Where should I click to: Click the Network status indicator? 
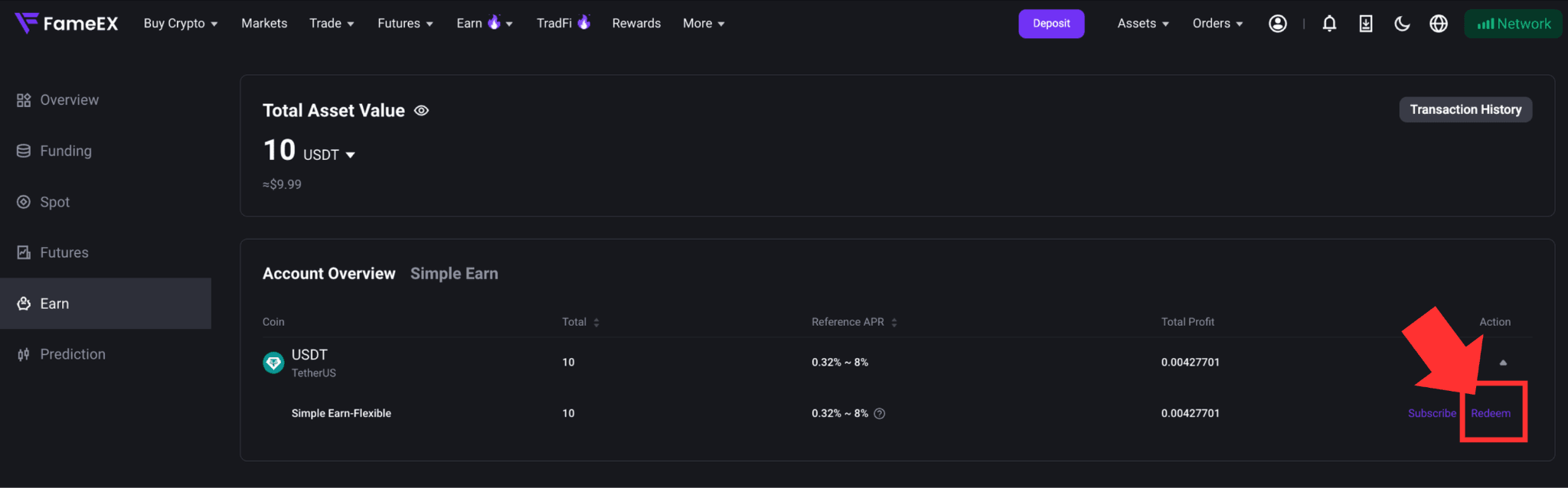[1513, 24]
